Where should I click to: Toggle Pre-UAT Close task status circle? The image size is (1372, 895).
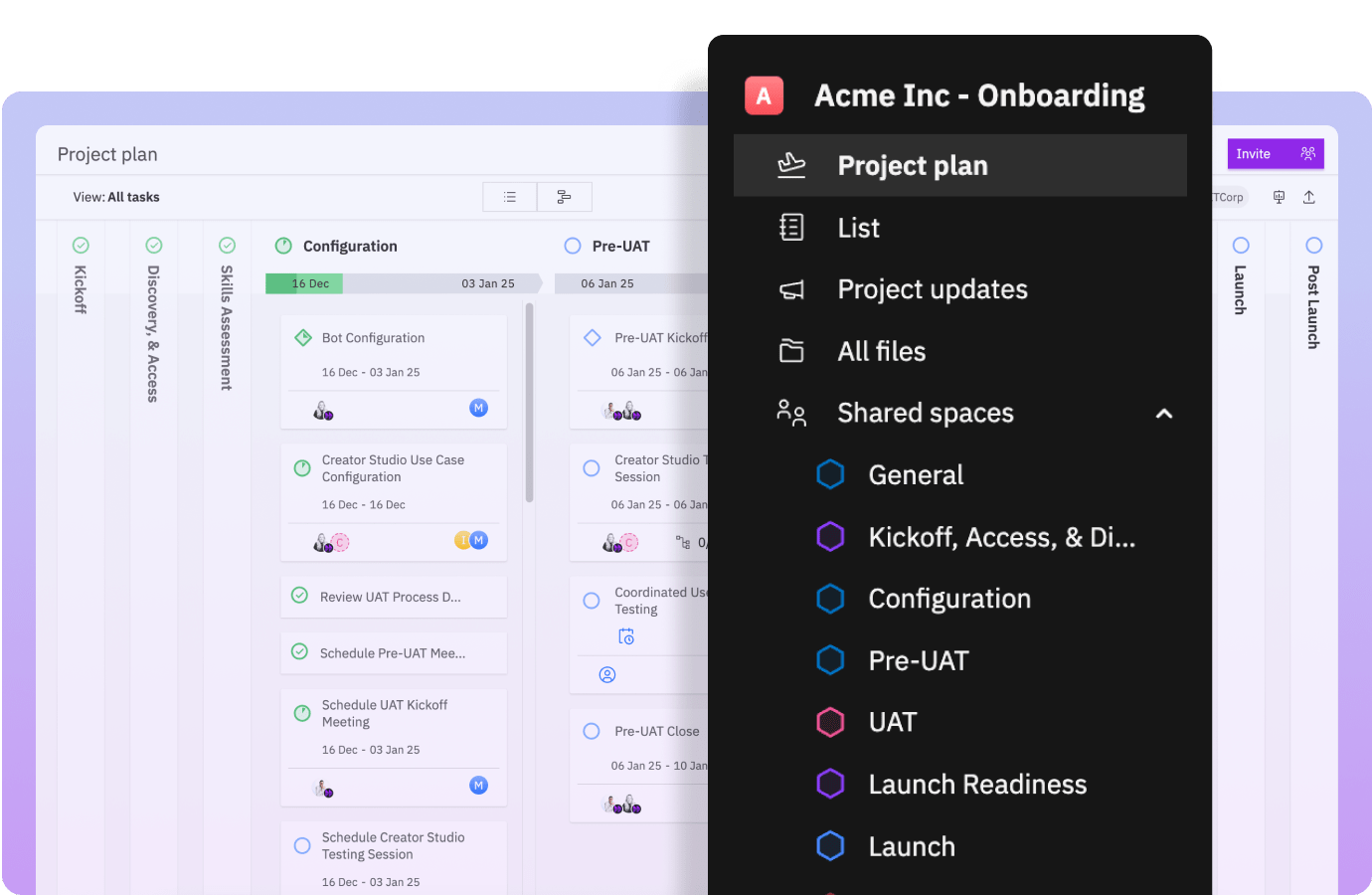click(x=592, y=731)
